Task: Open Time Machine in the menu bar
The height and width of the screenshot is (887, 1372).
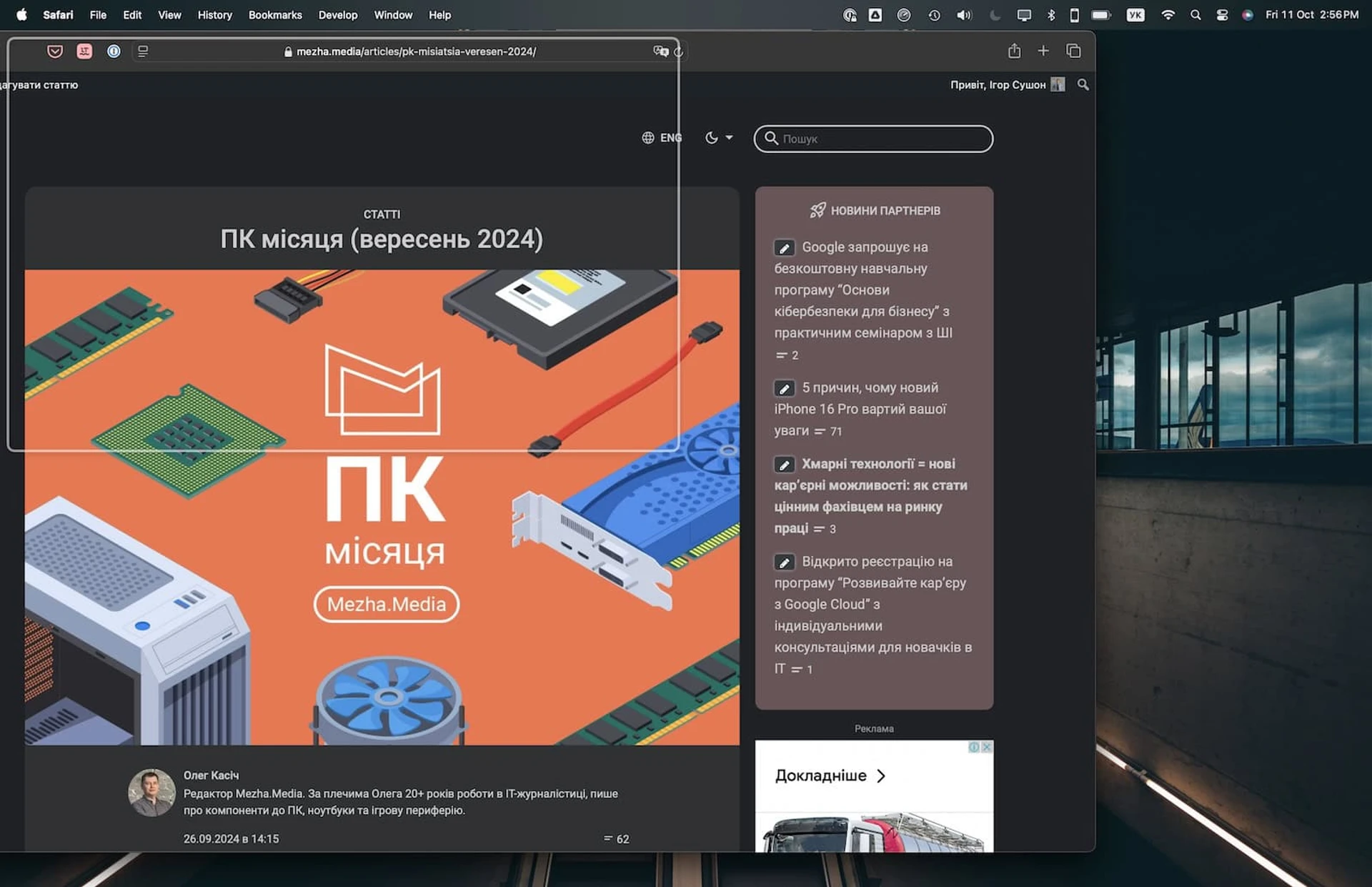Action: click(934, 14)
